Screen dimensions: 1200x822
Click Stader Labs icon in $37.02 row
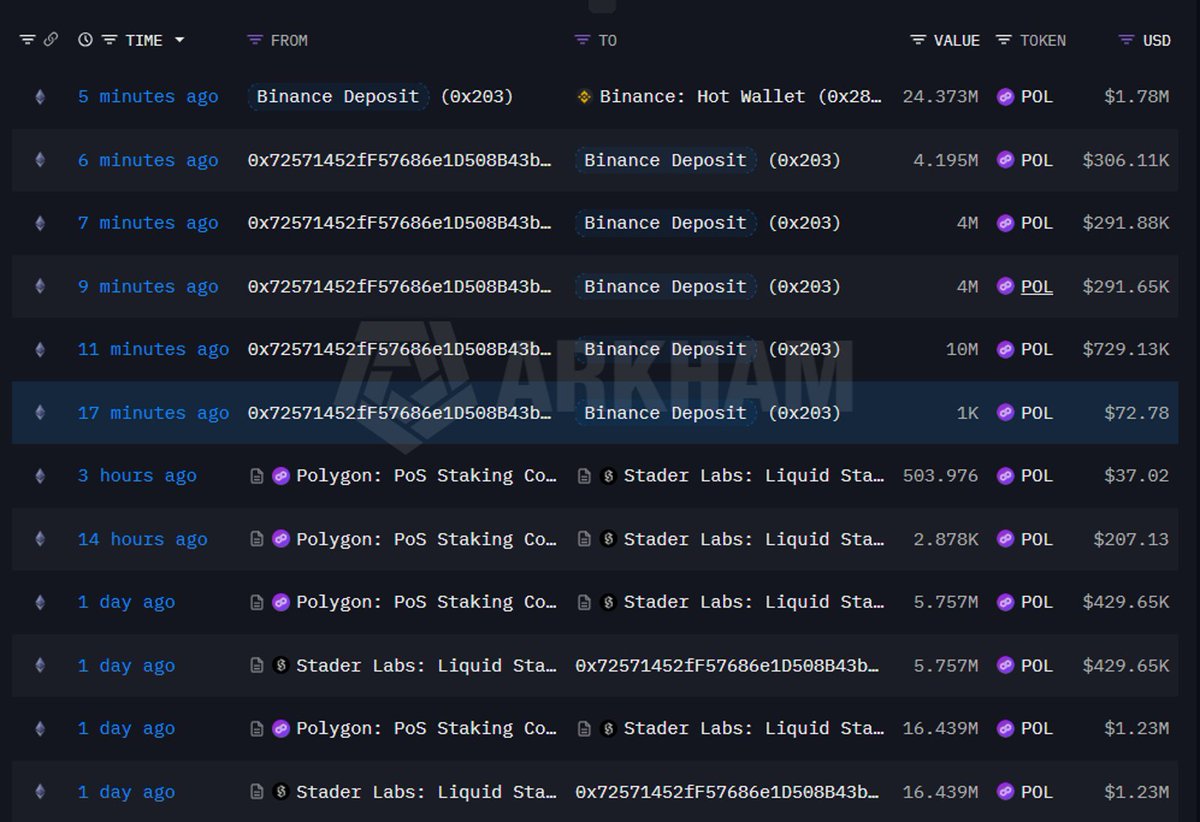point(608,476)
